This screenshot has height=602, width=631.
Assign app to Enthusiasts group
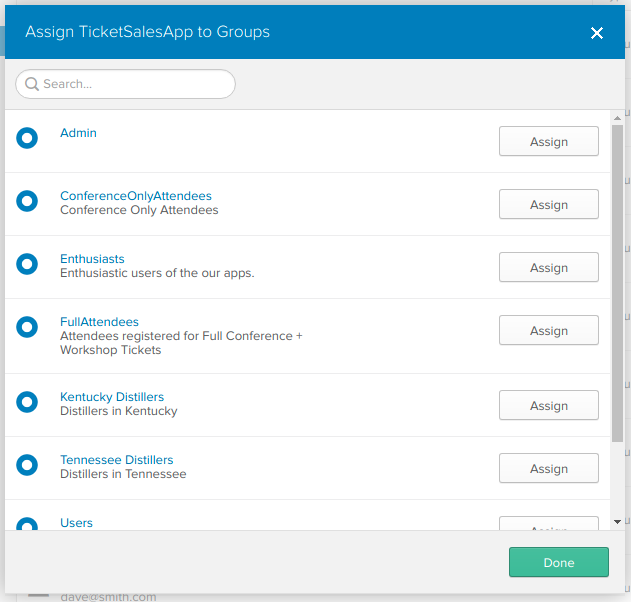(x=548, y=268)
